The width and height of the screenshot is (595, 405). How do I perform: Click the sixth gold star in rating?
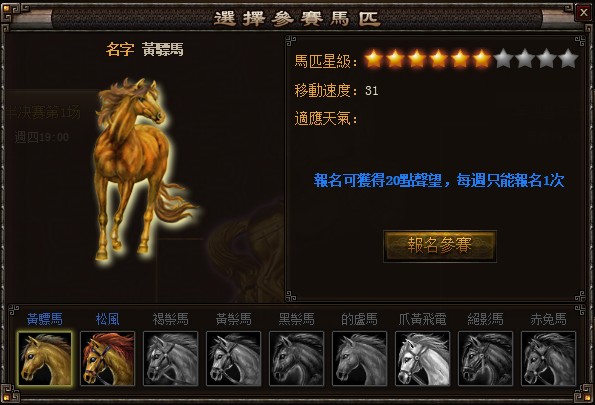482,59
